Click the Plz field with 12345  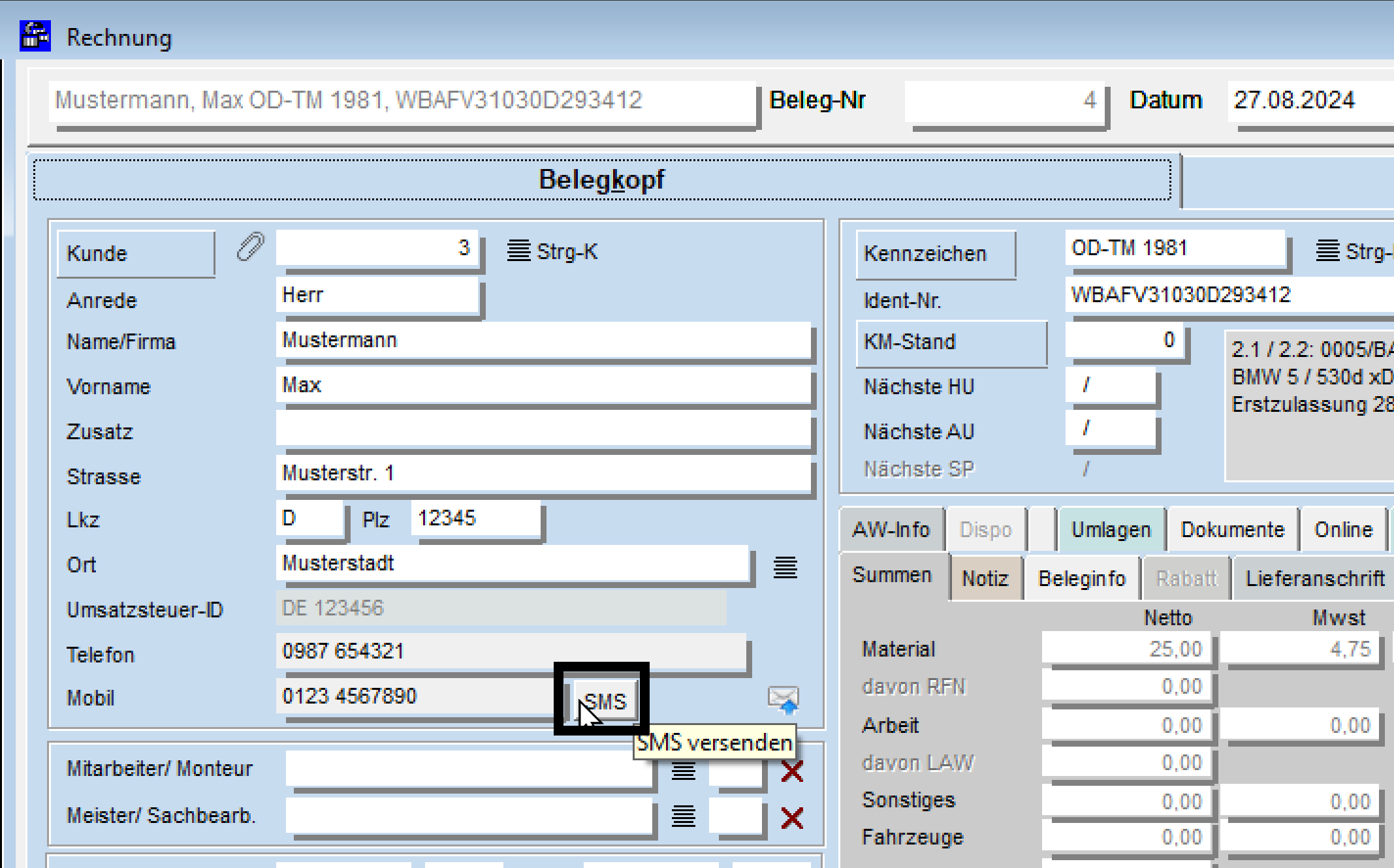475,518
